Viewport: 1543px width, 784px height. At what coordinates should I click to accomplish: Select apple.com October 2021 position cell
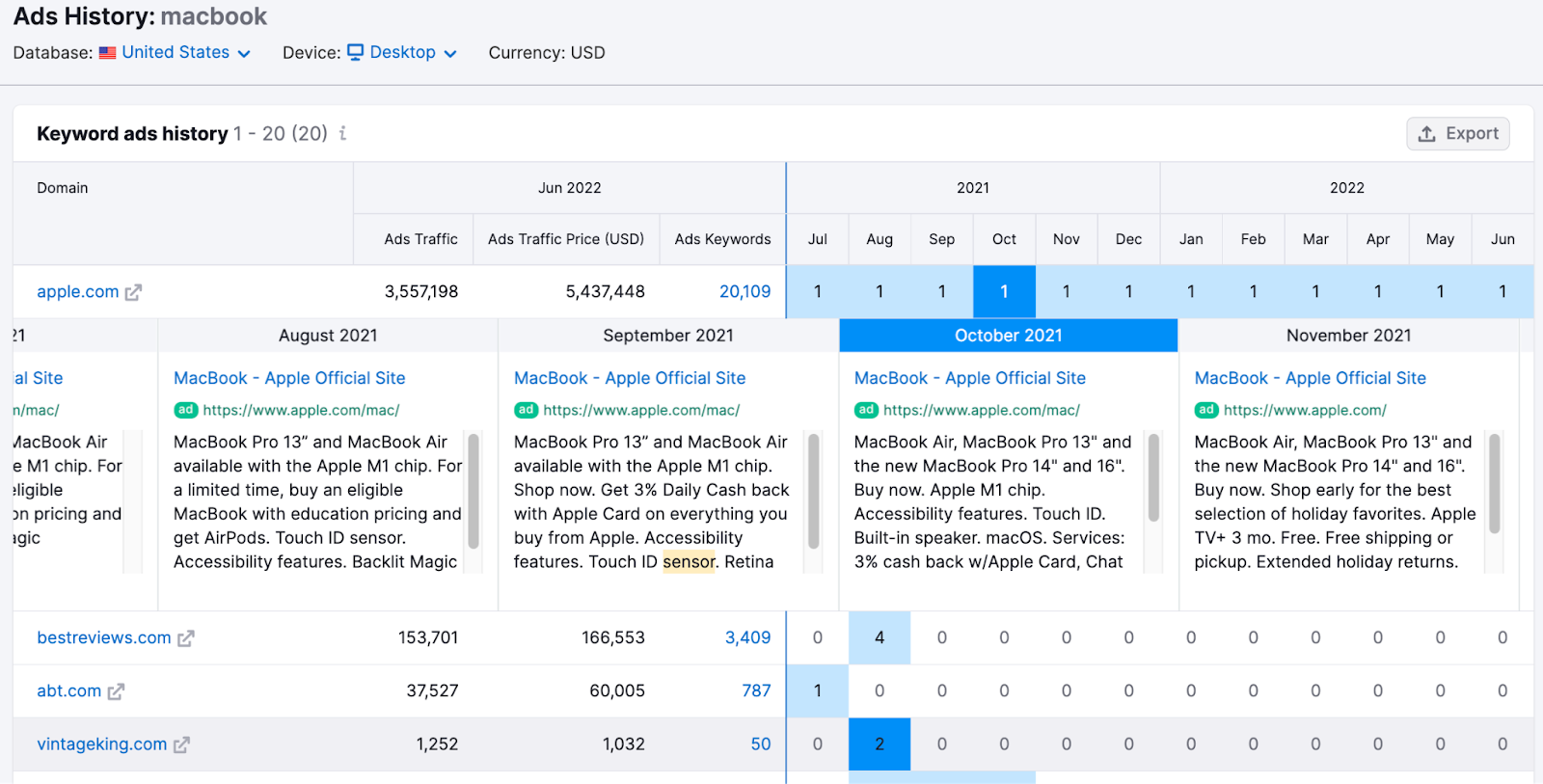[x=1004, y=291]
